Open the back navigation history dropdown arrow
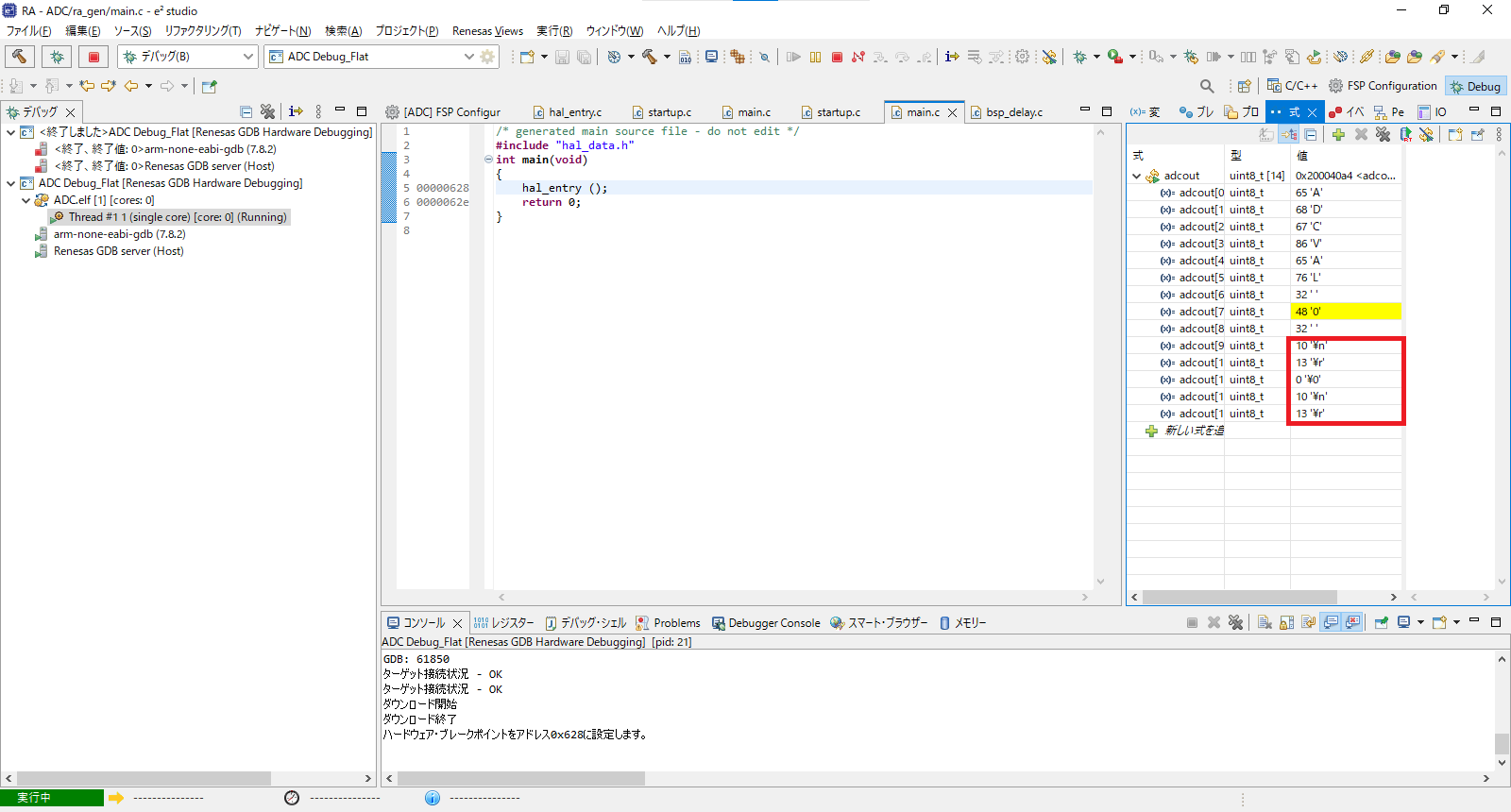The width and height of the screenshot is (1511, 812). tap(148, 86)
